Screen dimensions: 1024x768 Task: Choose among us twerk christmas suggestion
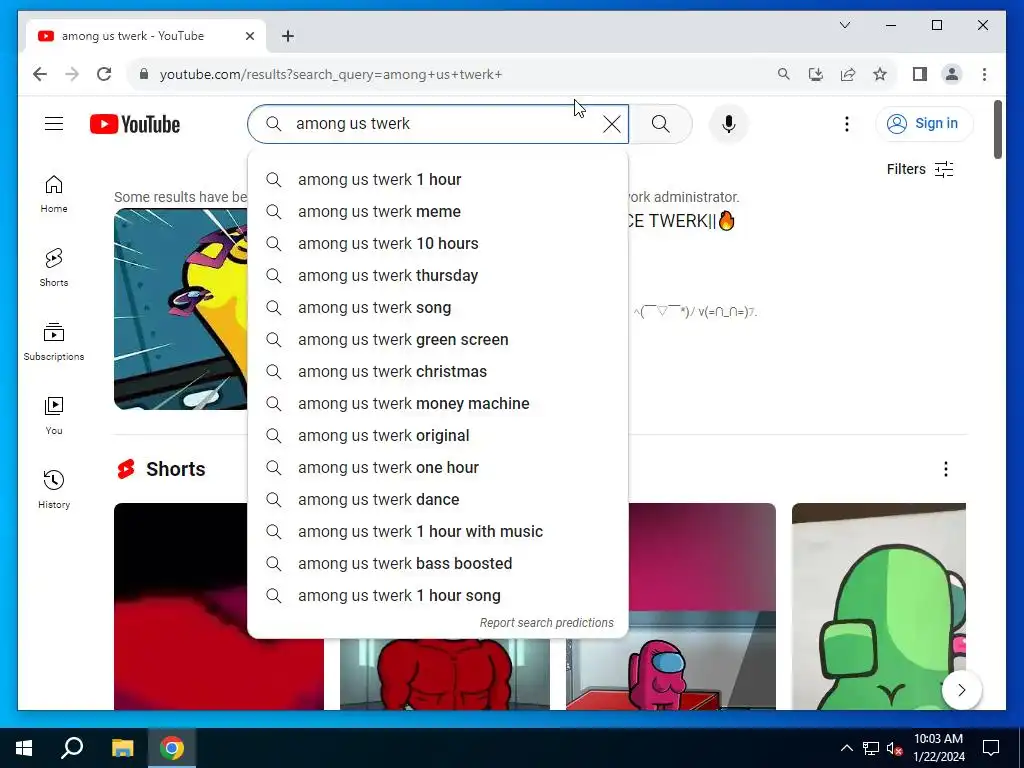click(438, 372)
